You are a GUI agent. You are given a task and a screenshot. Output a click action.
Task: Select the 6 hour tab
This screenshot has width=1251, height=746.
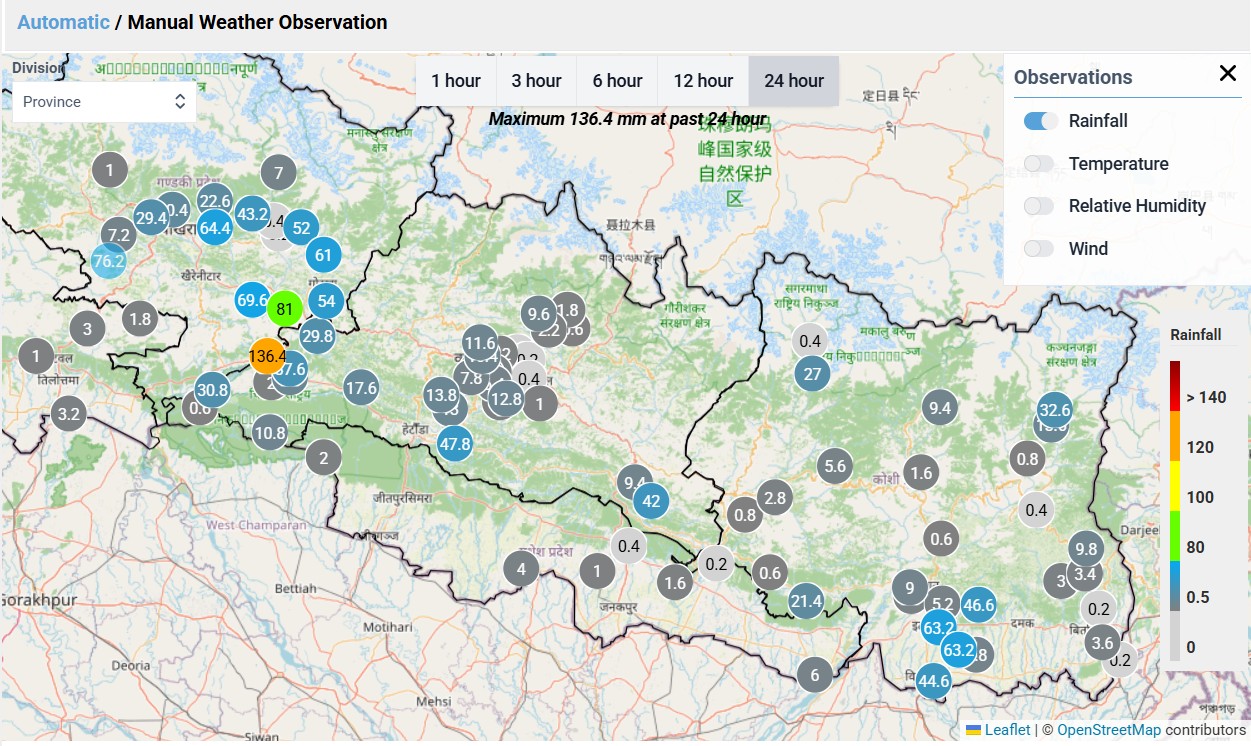click(x=617, y=81)
